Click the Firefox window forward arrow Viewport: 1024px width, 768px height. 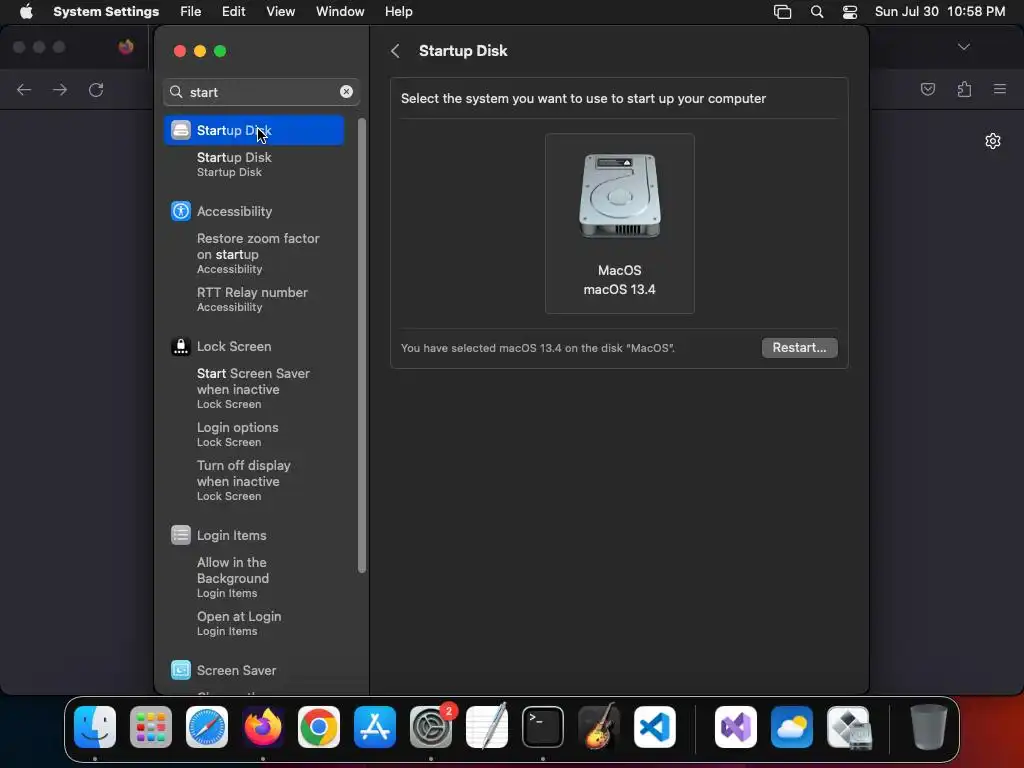60,89
